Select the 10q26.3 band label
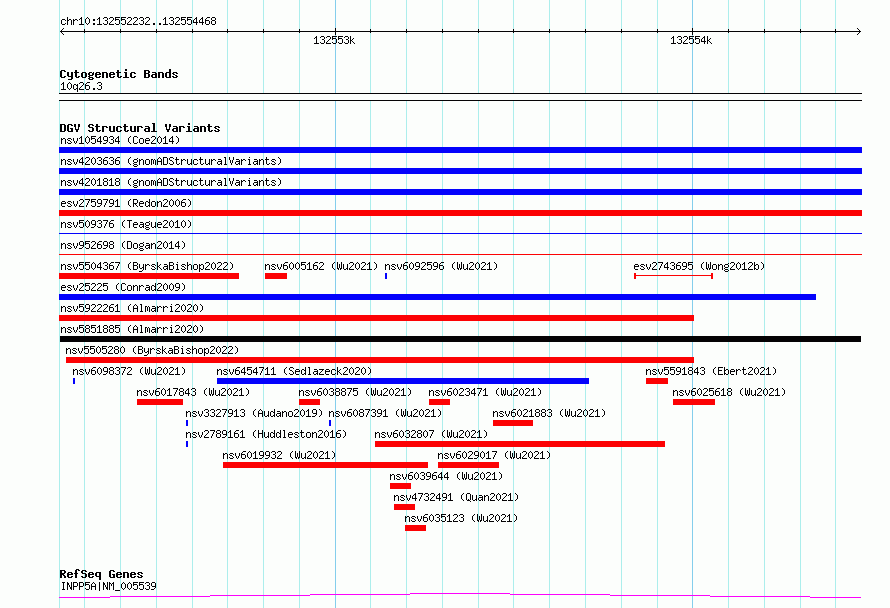The image size is (890, 608). tap(81, 86)
